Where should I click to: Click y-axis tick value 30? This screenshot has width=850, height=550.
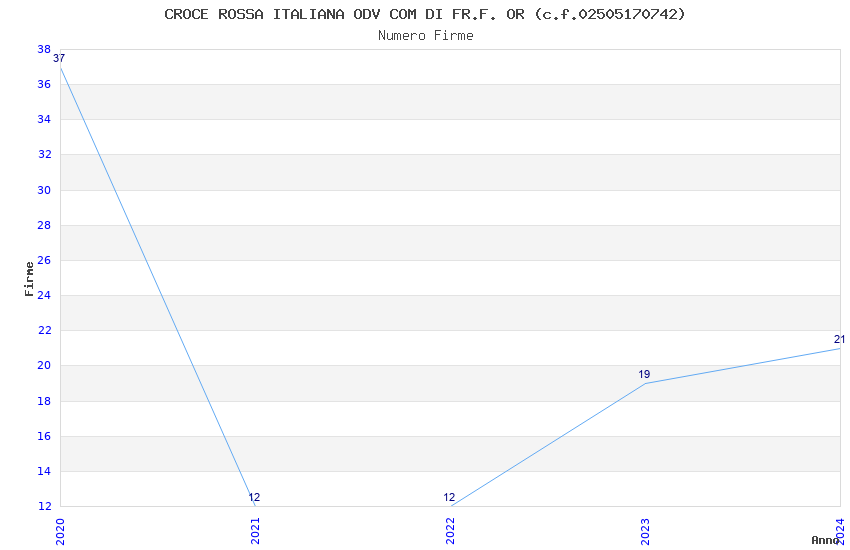(x=44, y=190)
